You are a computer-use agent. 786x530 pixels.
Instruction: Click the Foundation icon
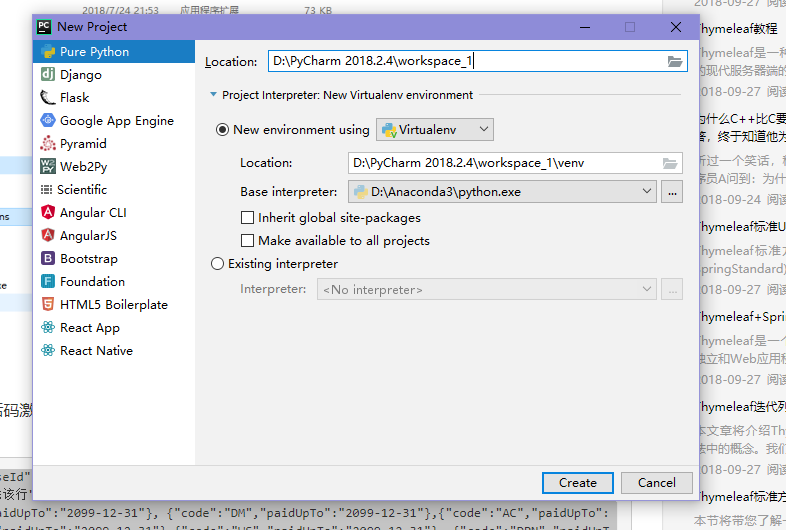coord(48,281)
